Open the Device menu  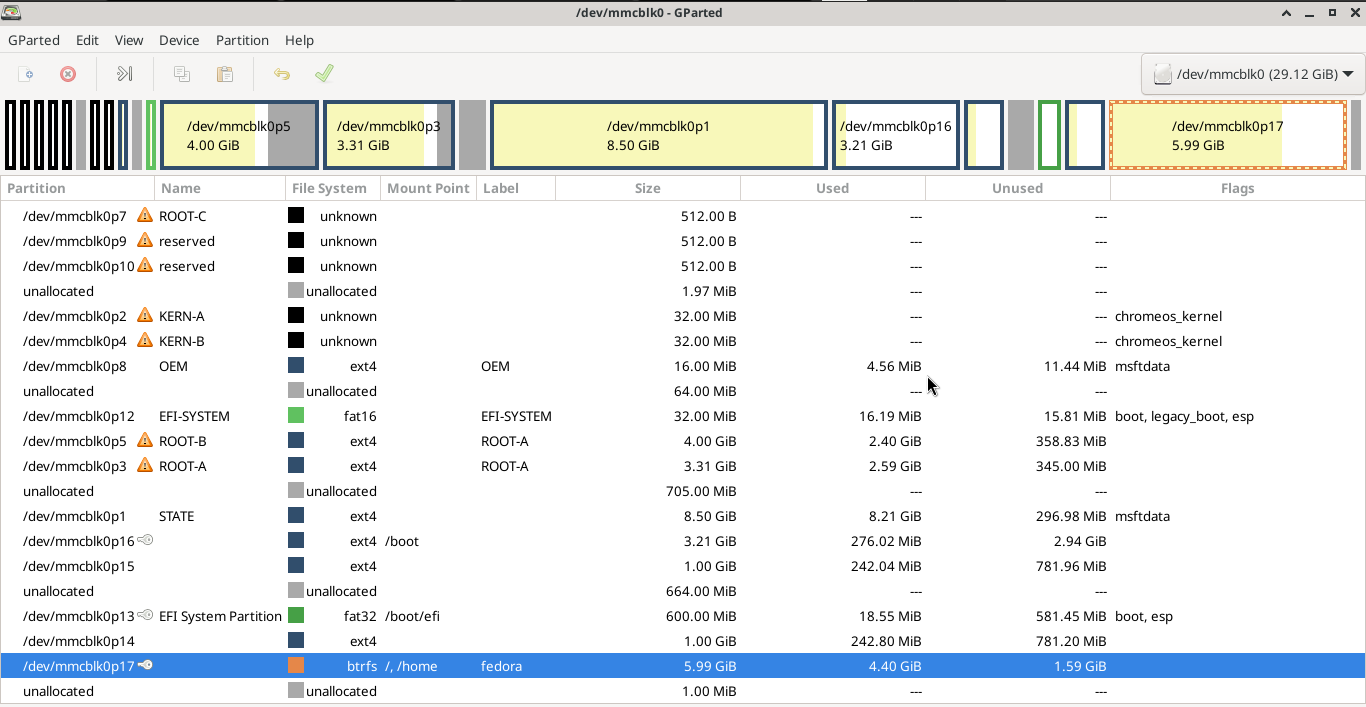pyautogui.click(x=179, y=40)
